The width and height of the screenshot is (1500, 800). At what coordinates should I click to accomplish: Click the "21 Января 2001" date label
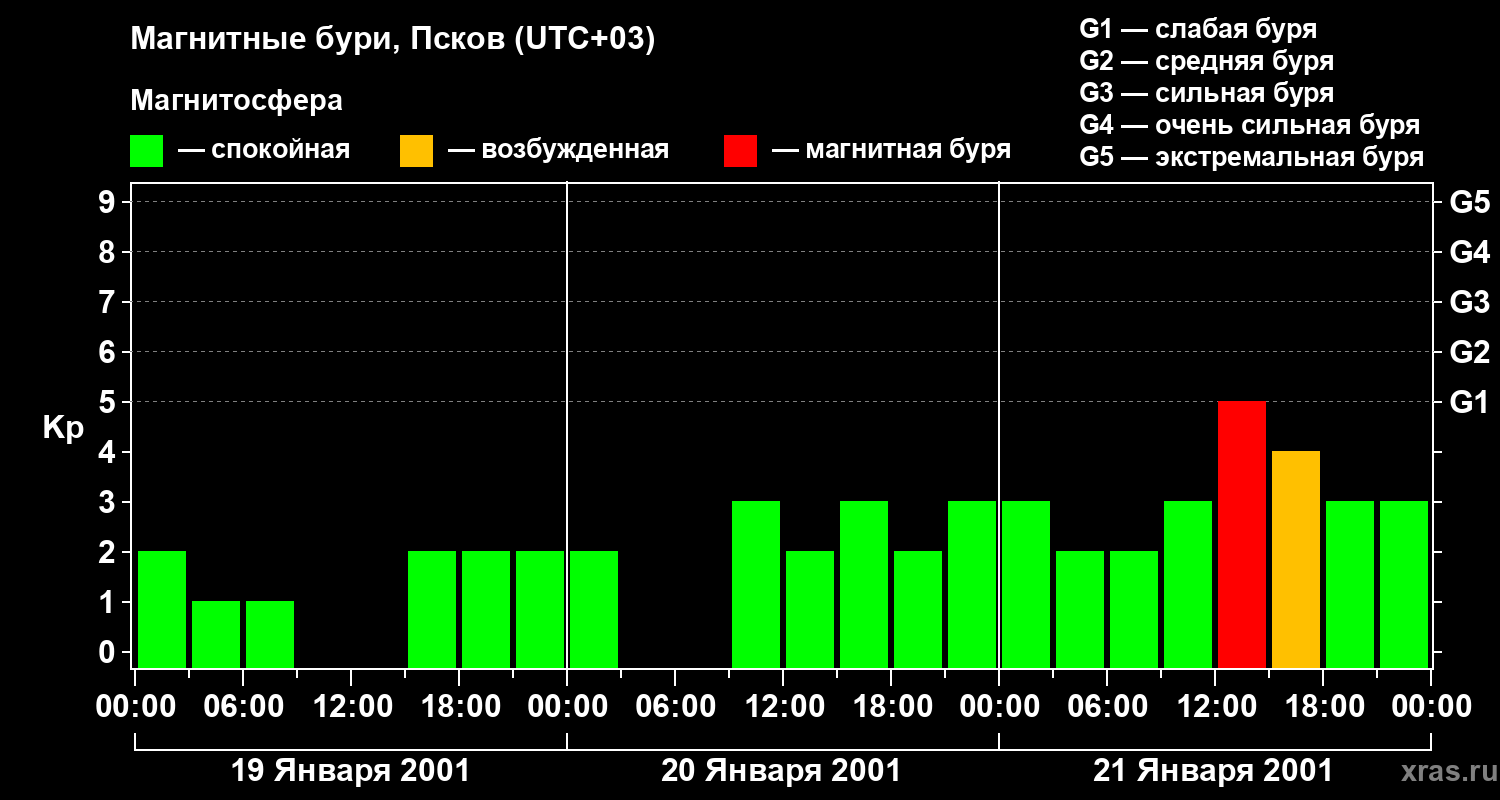click(x=1213, y=771)
